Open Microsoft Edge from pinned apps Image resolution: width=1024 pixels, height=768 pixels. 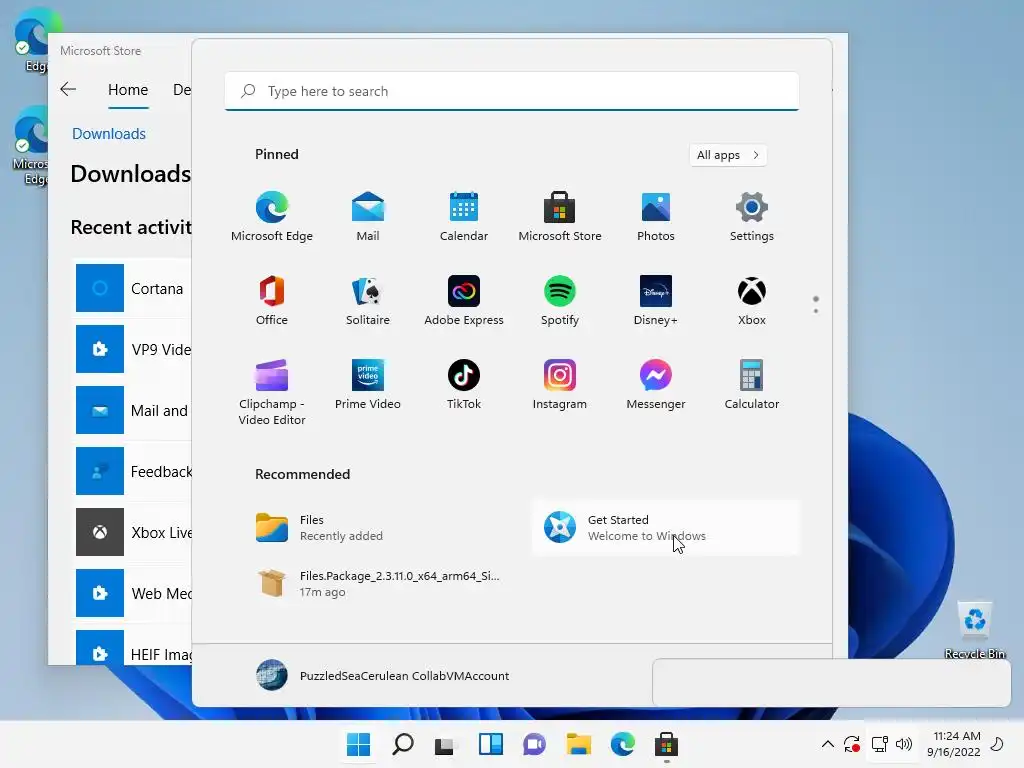coord(272,217)
